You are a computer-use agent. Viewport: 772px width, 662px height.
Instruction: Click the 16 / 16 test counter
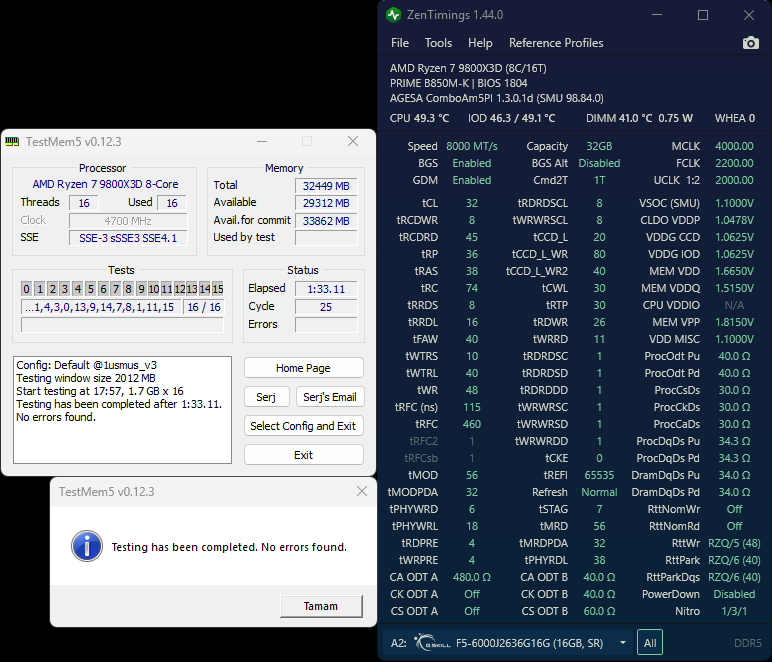point(204,307)
